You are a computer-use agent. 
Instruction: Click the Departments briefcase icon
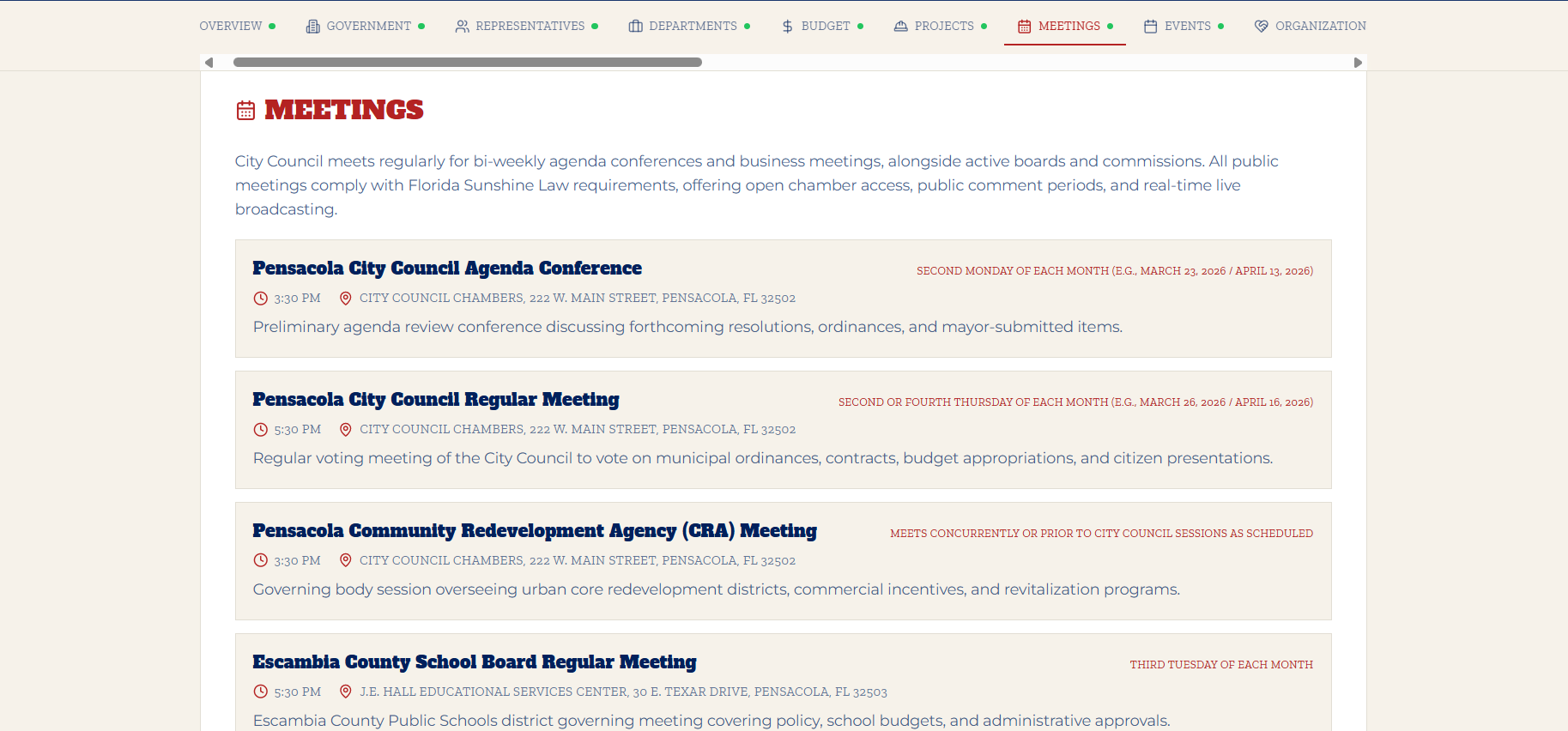click(636, 27)
